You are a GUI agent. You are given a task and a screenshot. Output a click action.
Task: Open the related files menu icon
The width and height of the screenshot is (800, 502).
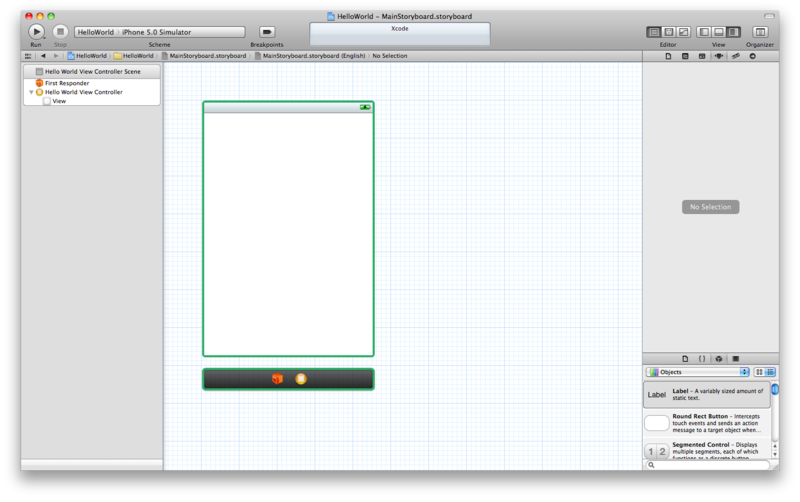point(28,56)
